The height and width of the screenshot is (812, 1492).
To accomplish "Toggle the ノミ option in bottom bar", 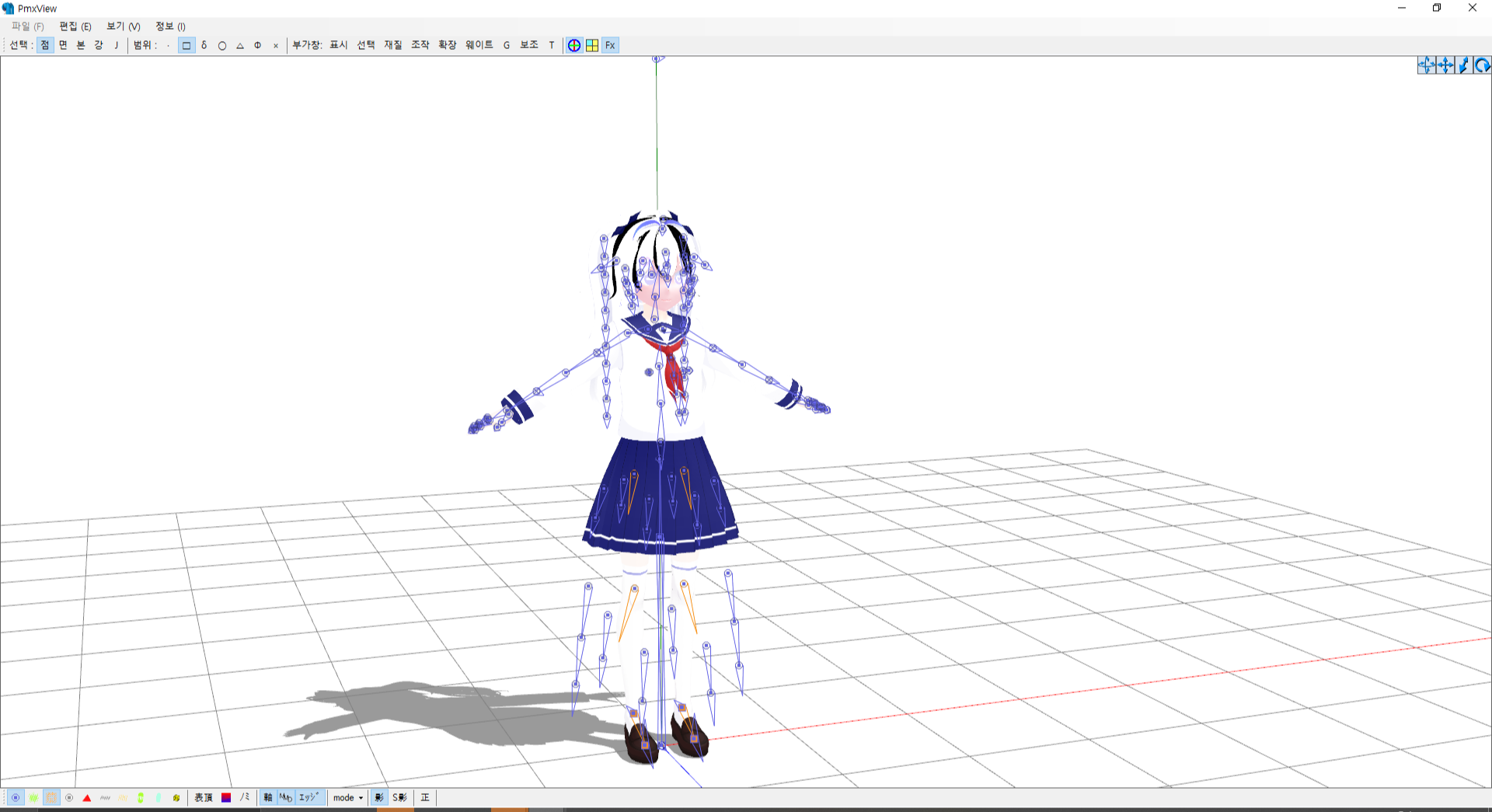I will click(245, 798).
